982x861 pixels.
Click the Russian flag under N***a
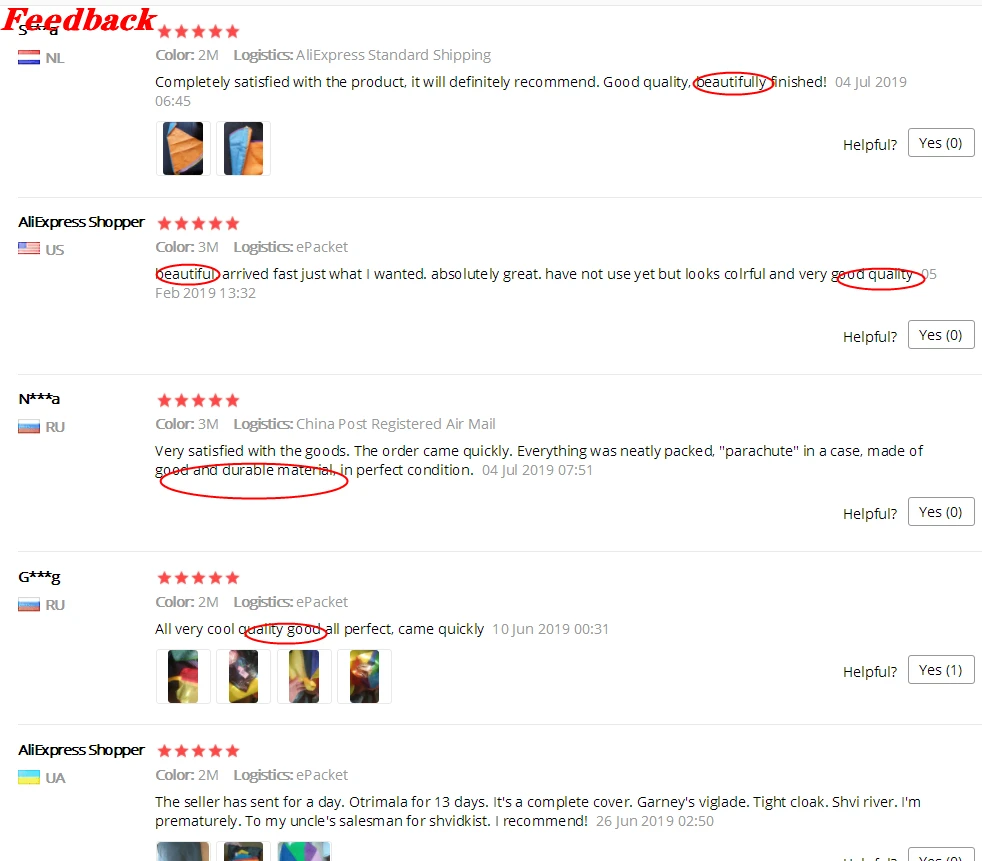coord(29,427)
